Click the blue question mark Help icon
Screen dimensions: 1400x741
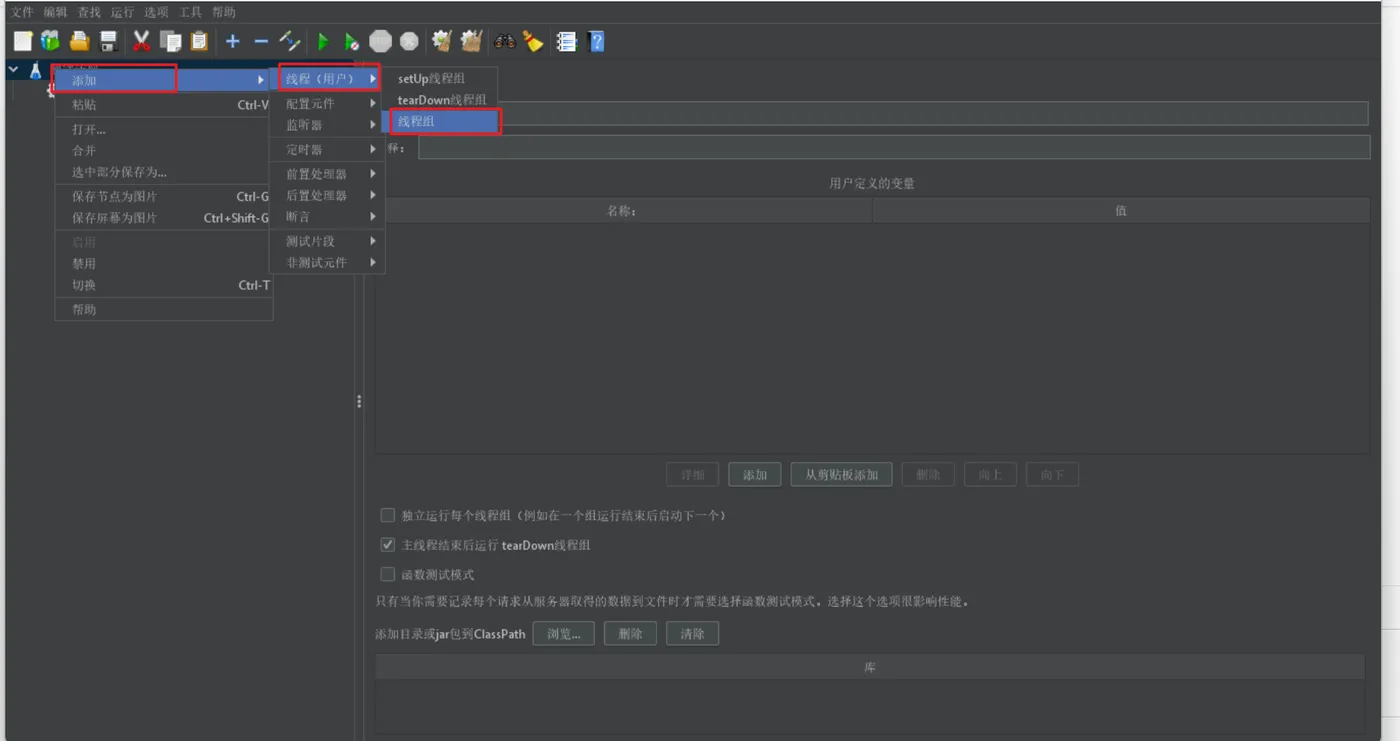tap(597, 41)
